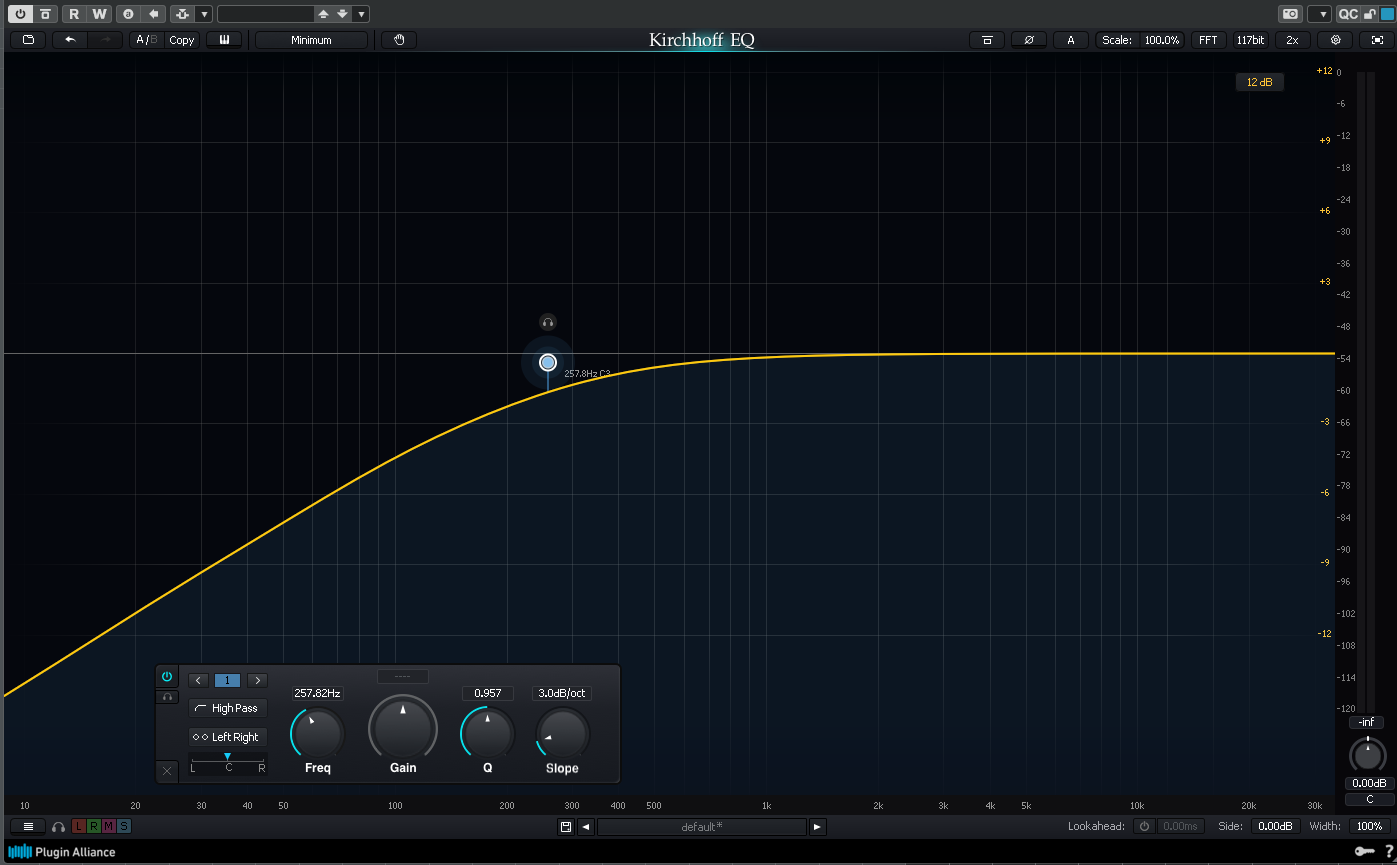Viewport: 1397px width, 865px height.
Task: Change the 12 dB display range
Action: (x=1260, y=82)
